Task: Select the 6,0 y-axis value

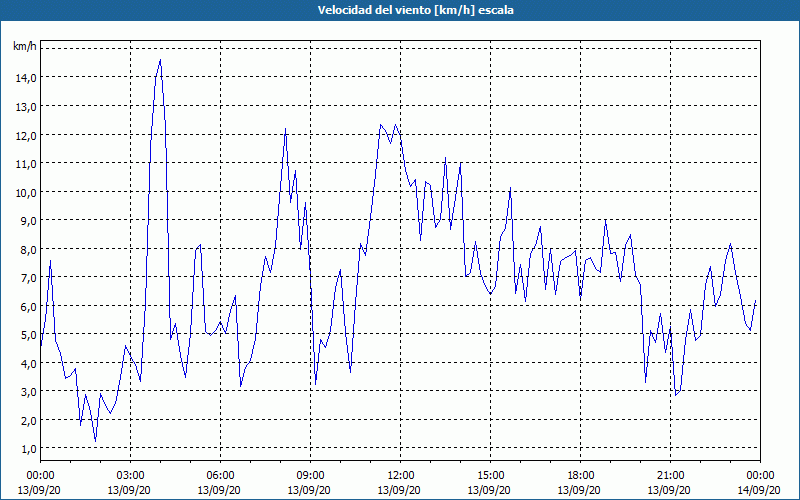Action: [28, 307]
